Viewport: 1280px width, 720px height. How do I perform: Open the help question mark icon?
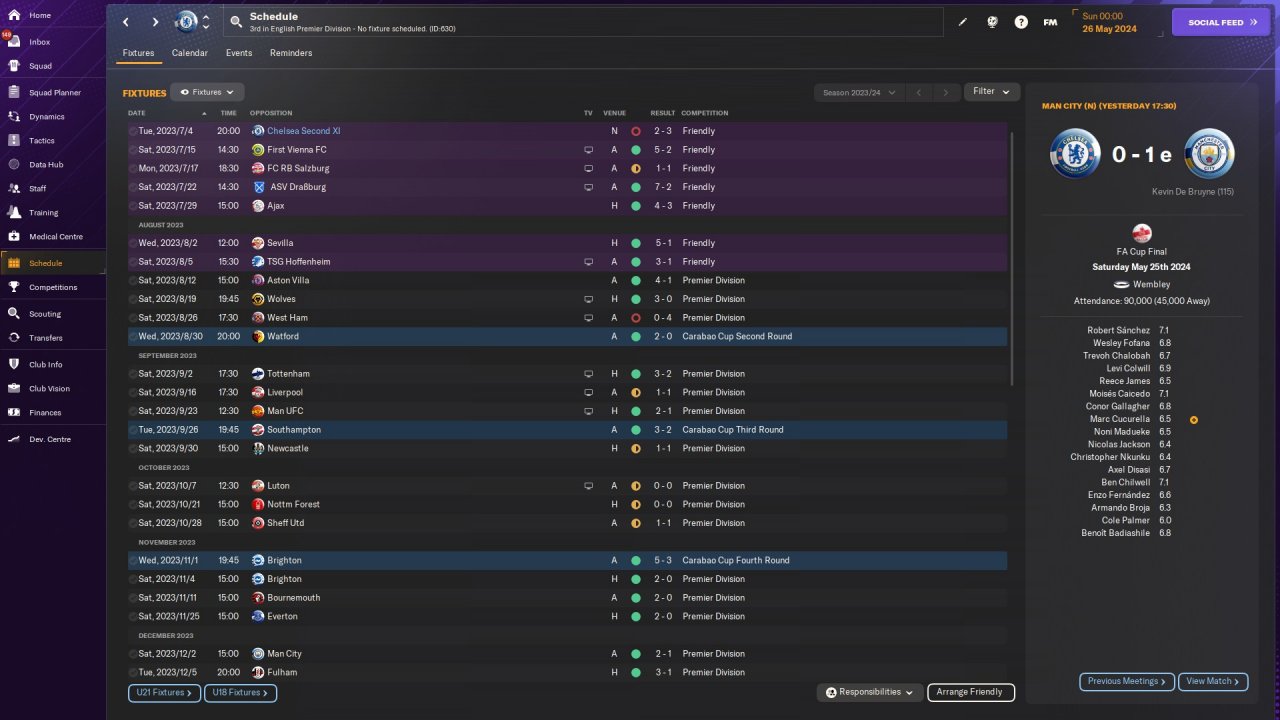1021,22
